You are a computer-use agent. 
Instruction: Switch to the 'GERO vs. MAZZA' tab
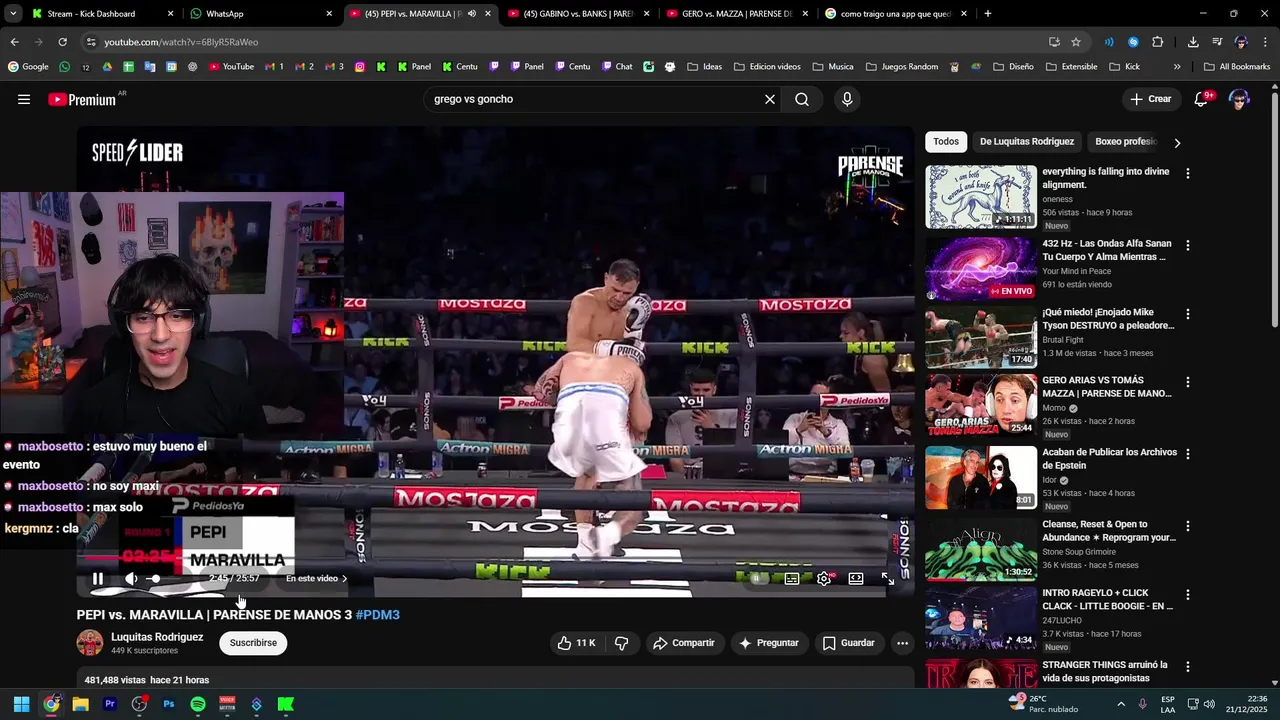(x=737, y=14)
